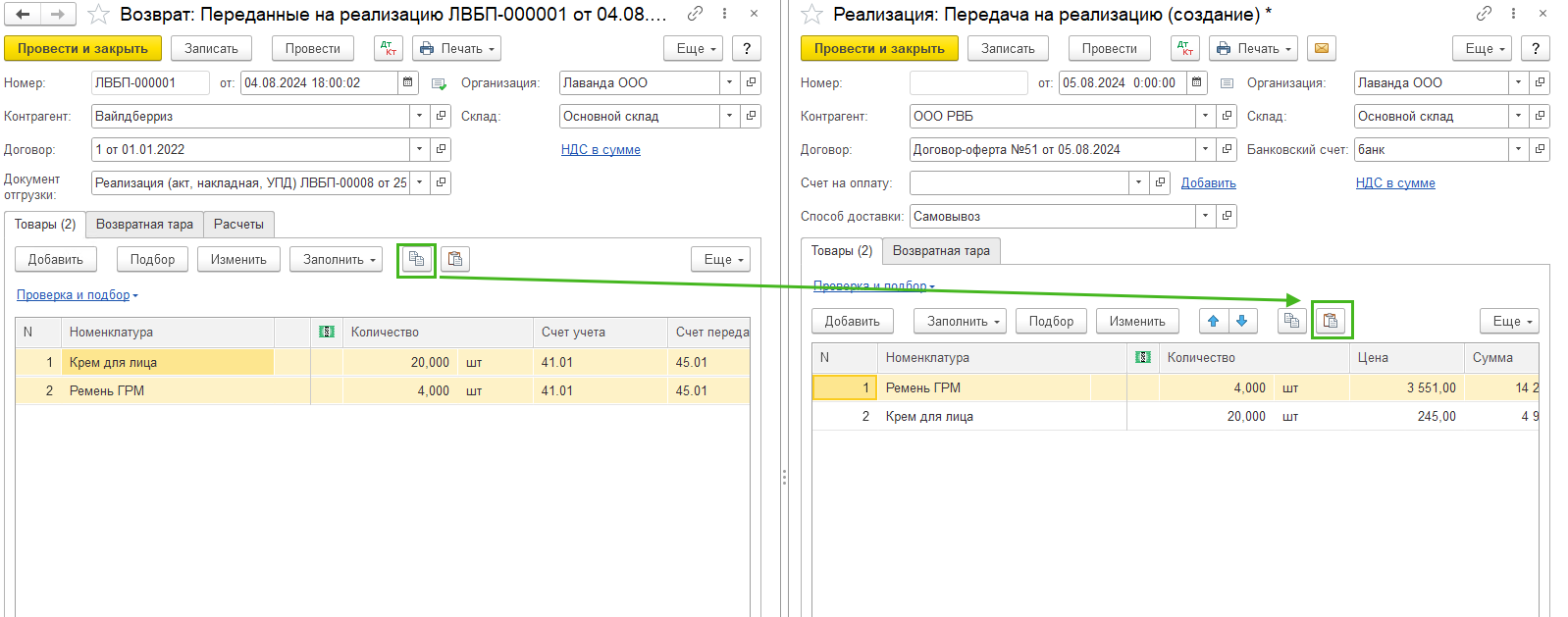Open three-dot menu in Реализация window

tap(1513, 14)
